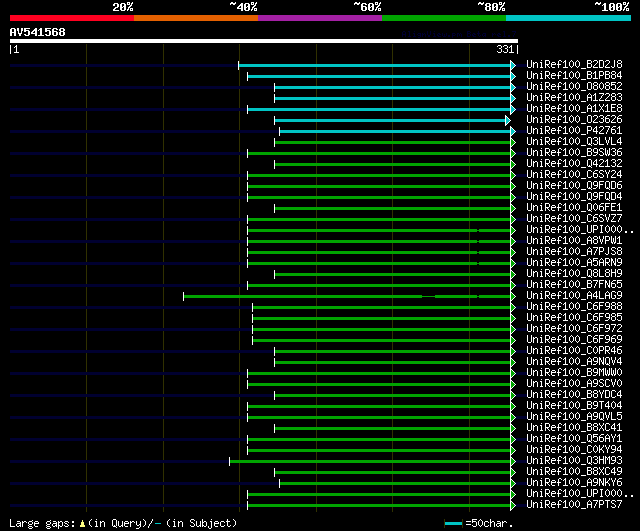Click the green alignment bar of UniRef100_A4LAG9
The height and width of the screenshot is (531, 640).
point(347,296)
